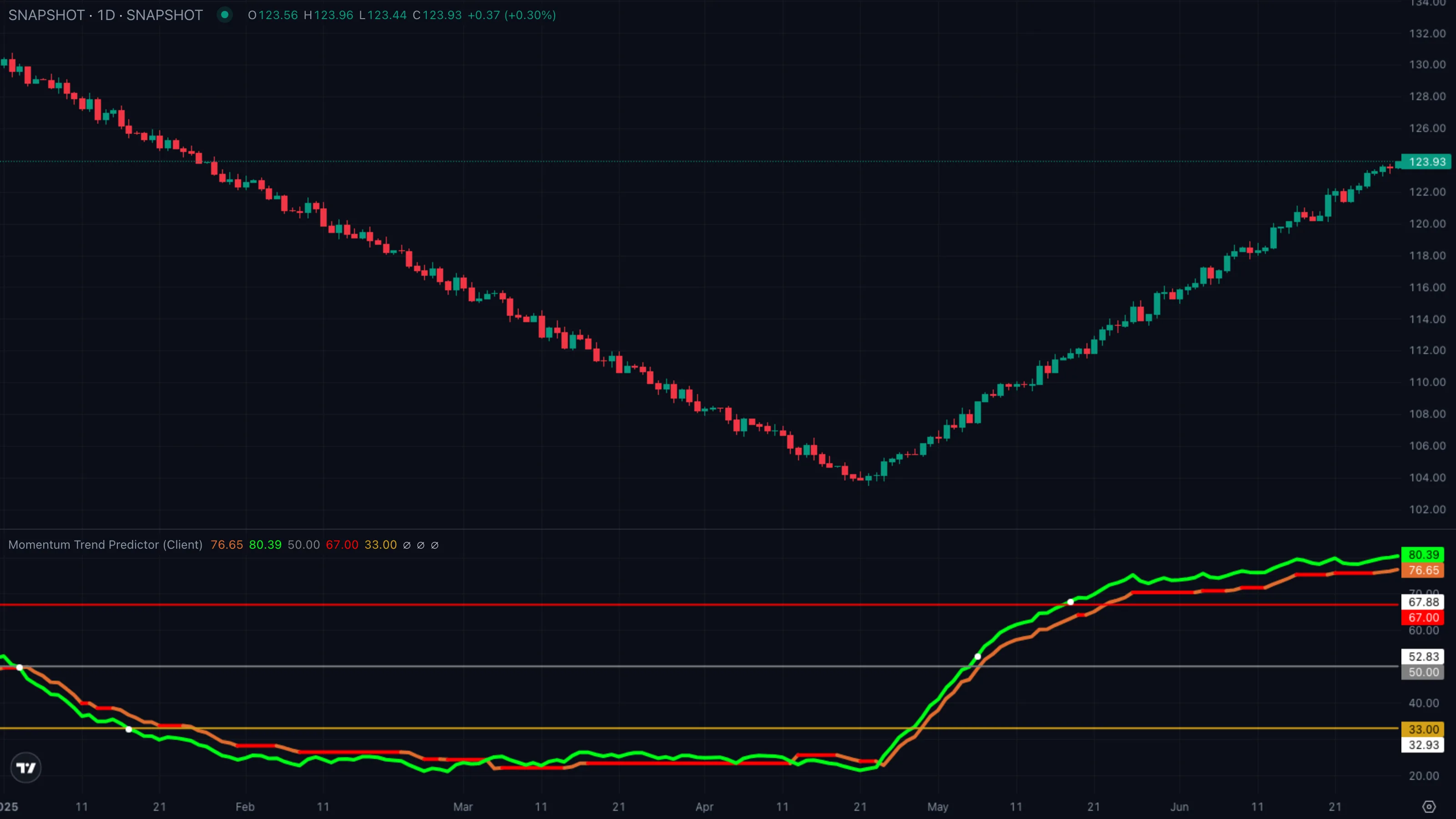Click the legend value 33.00 in yellow
Image resolution: width=1456 pixels, height=819 pixels.
click(x=380, y=545)
